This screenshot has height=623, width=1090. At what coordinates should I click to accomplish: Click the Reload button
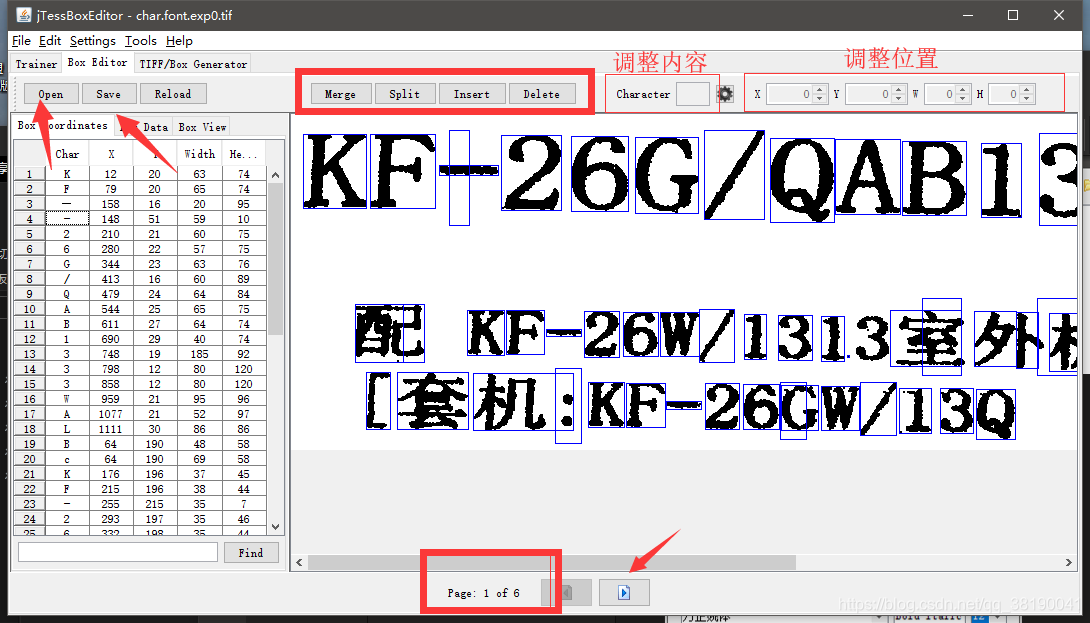tap(172, 94)
